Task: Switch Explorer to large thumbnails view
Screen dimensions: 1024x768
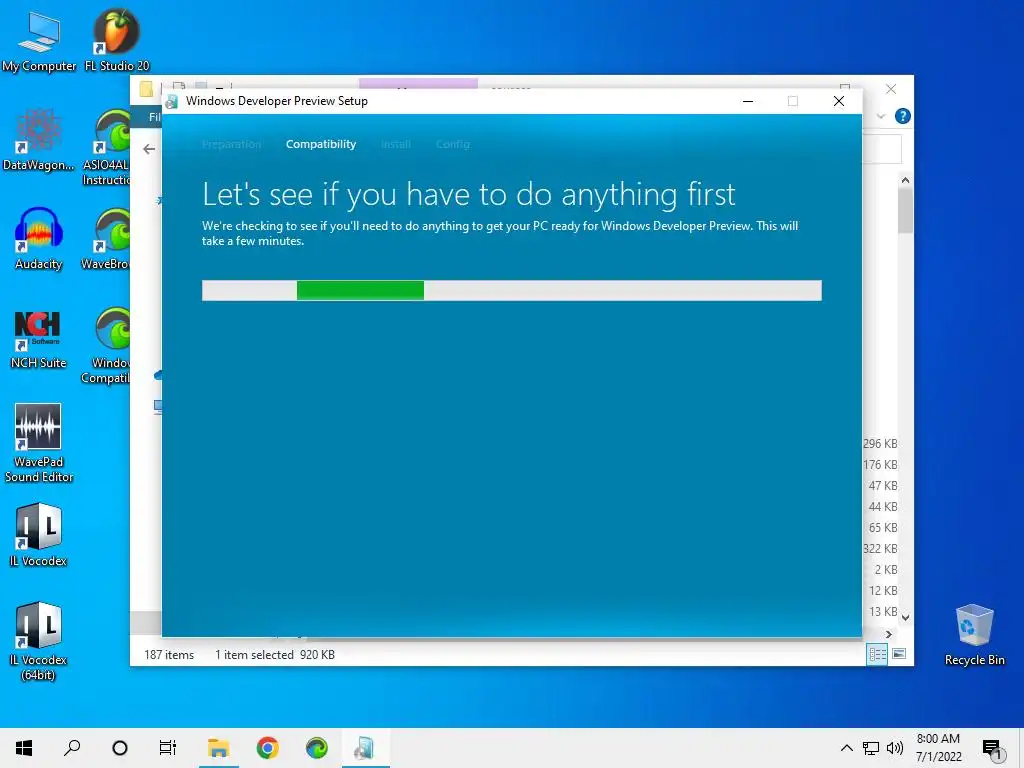Action: [899, 654]
